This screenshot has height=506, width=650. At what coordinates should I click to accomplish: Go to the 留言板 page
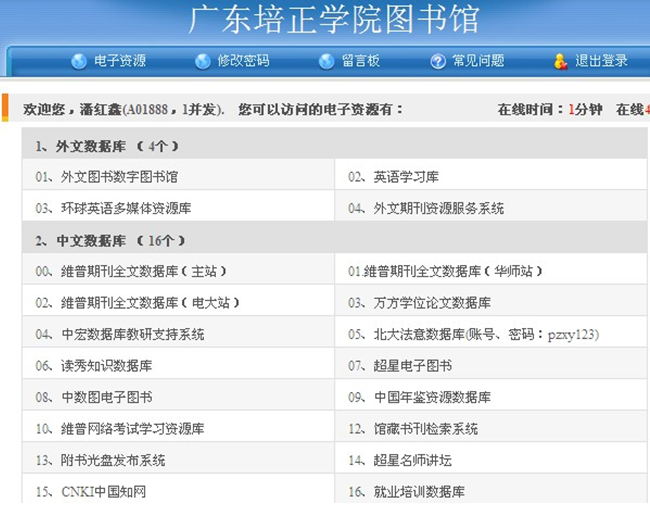[x=361, y=61]
